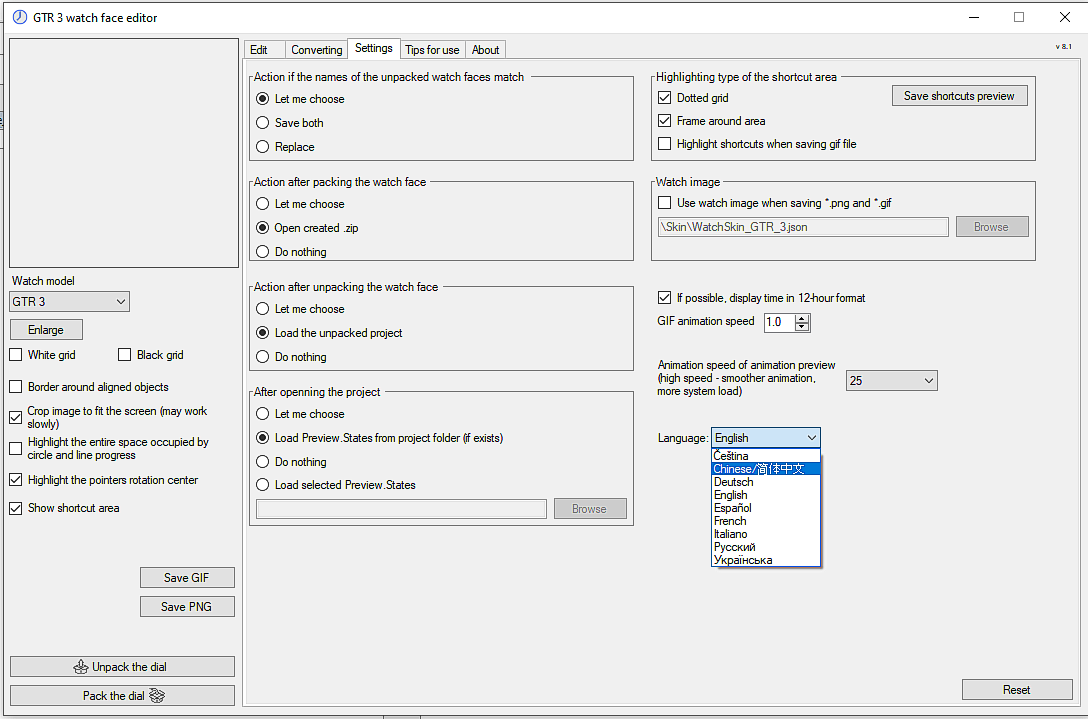Select Español from the language list
Viewport: 1088px width, 719px height.
pyautogui.click(x=766, y=508)
